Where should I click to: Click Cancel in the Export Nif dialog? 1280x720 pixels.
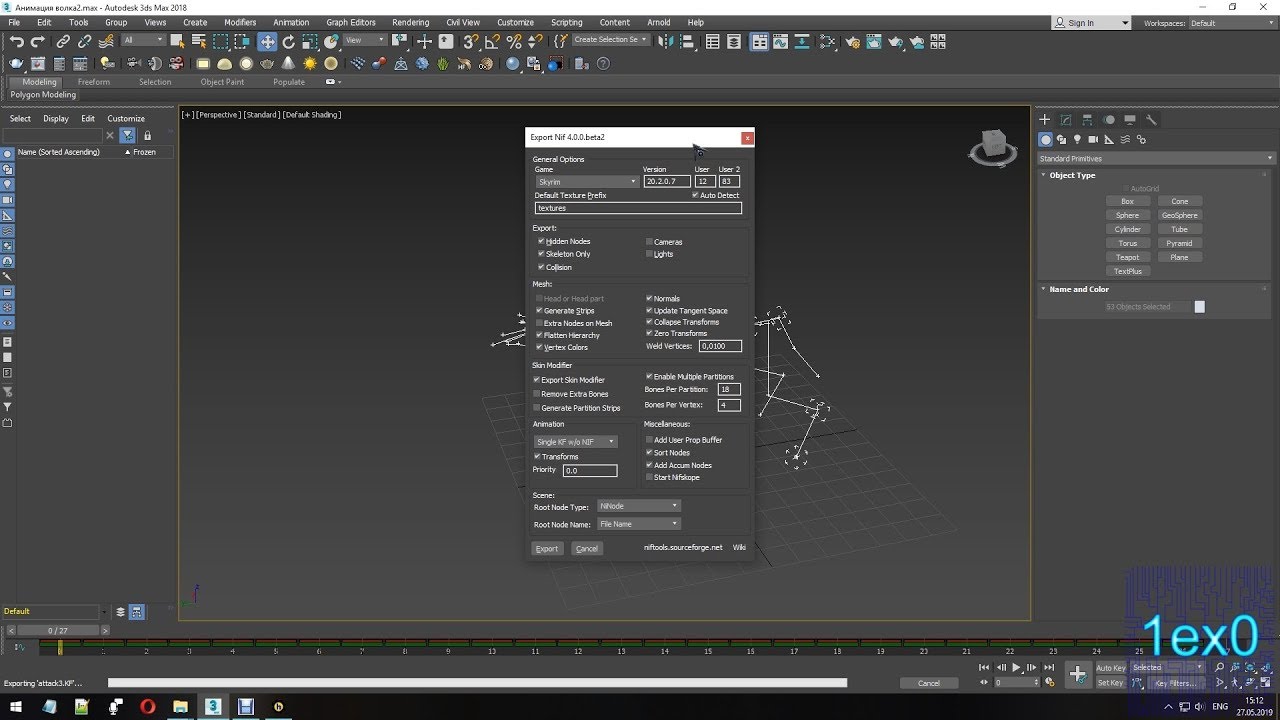pyautogui.click(x=587, y=548)
